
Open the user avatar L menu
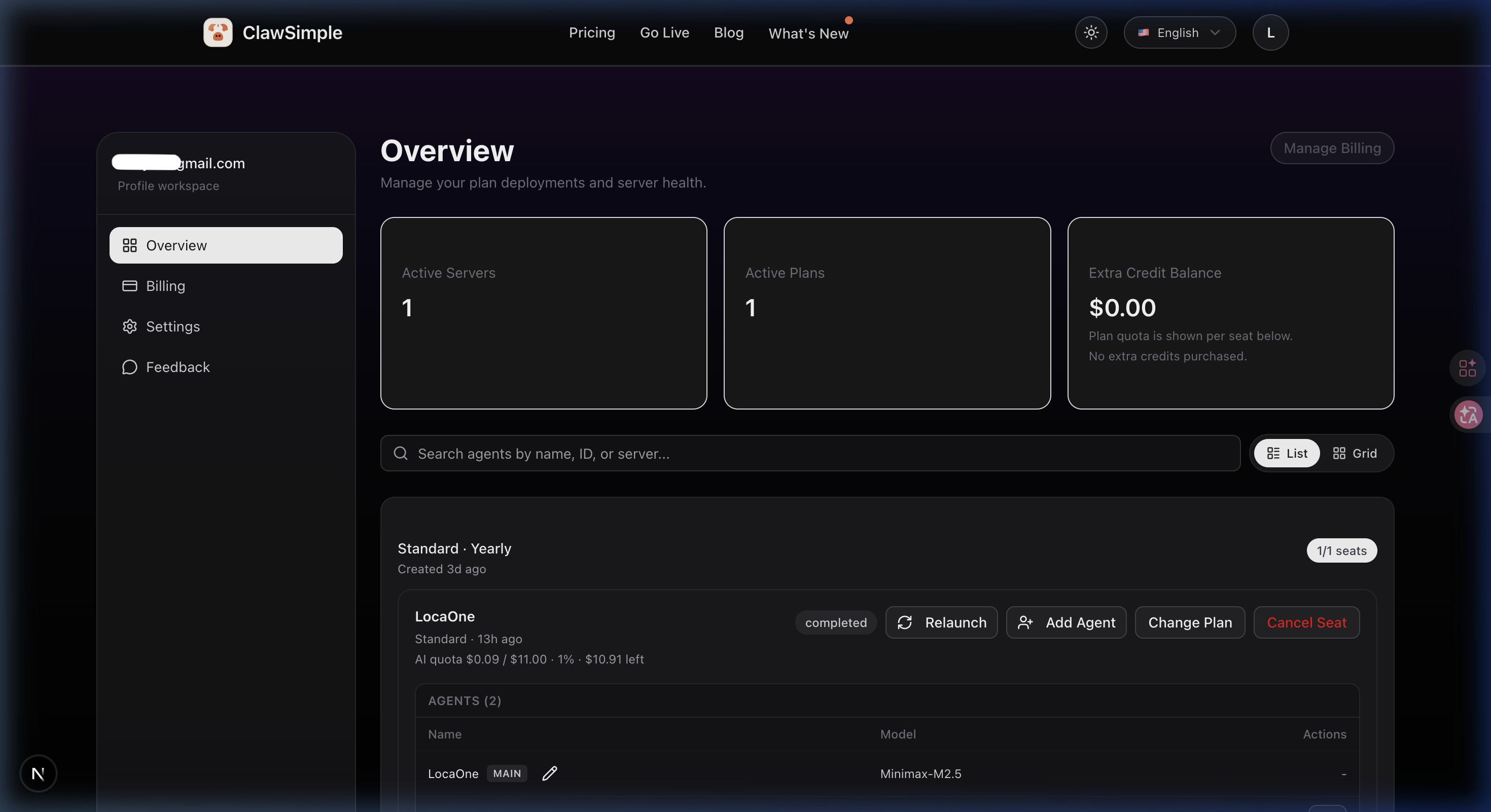(x=1270, y=32)
